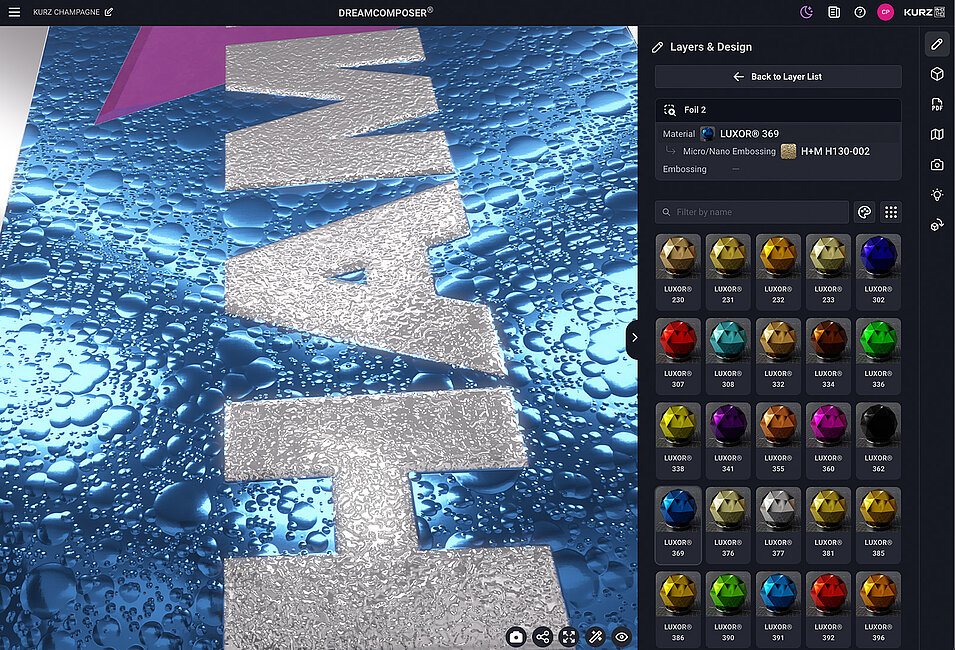Select LUXOR 385 gold swatch

pos(878,525)
